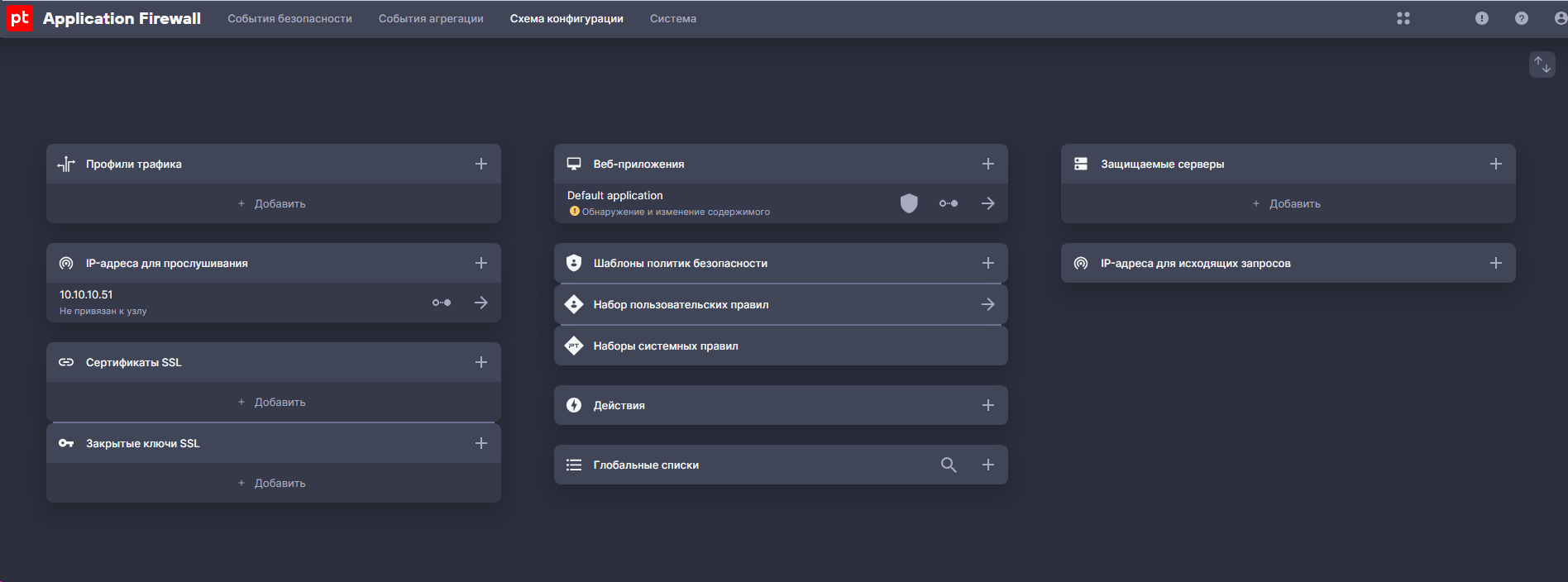Click the shield icon on Default application
This screenshot has height=582, width=1568.
909,203
